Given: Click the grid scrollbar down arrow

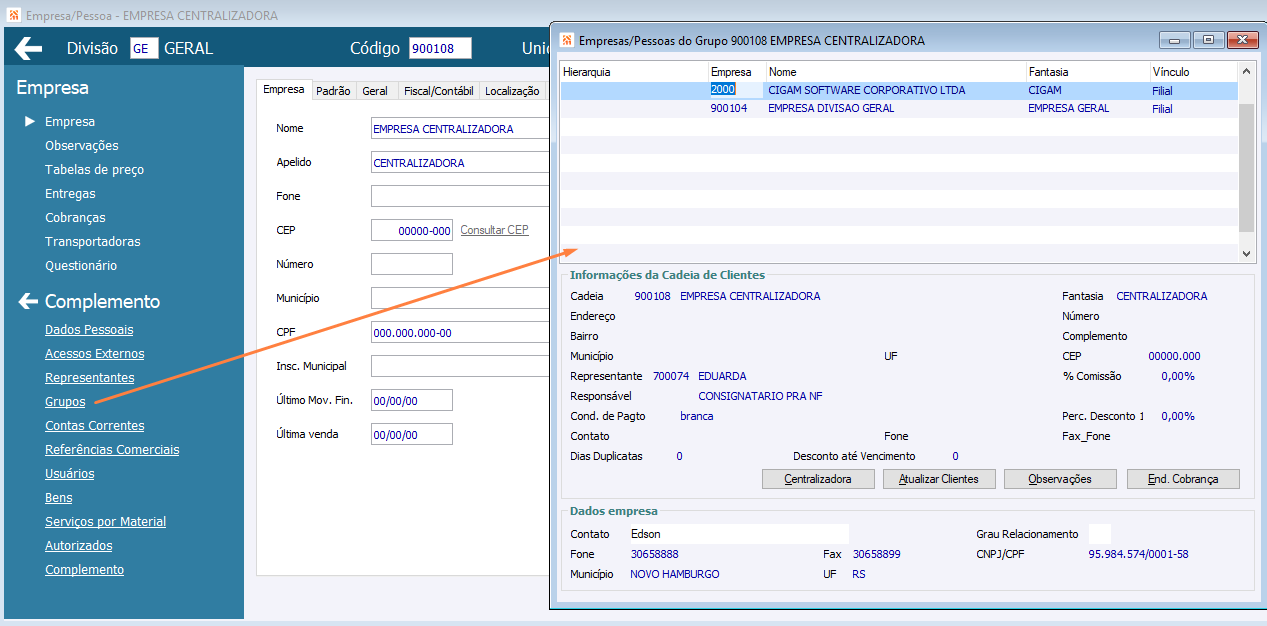Looking at the screenshot, I should (x=1246, y=254).
